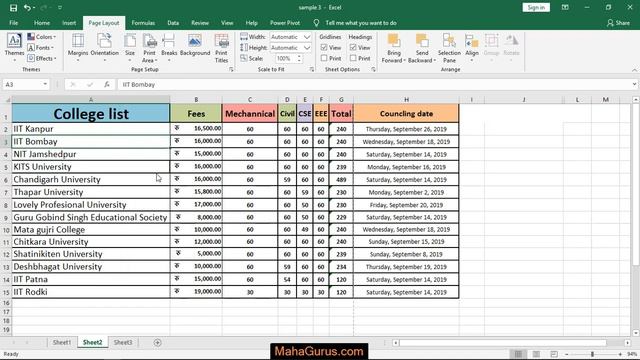Select cell containing Chandigarh University
The width and height of the screenshot is (640, 360).
point(91,180)
